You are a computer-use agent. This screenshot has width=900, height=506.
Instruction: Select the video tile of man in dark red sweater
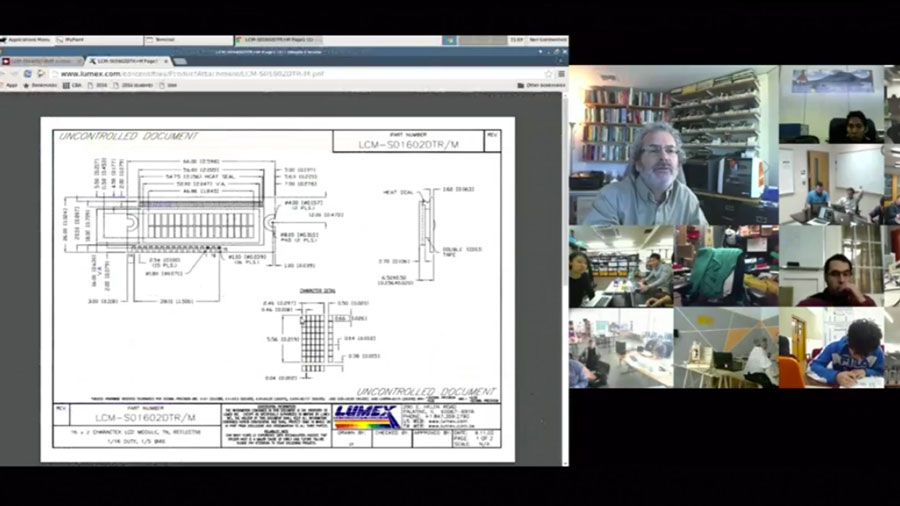(832, 266)
